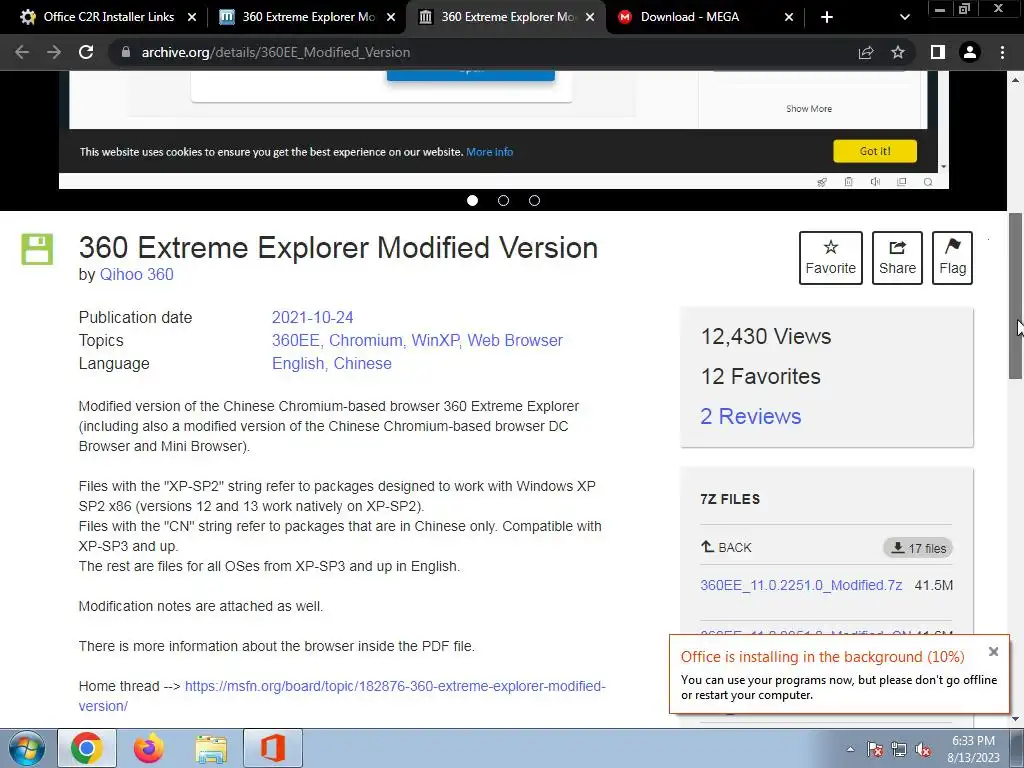The image size is (1024, 768).
Task: Open the Windows Start orb
Action: pos(26,748)
